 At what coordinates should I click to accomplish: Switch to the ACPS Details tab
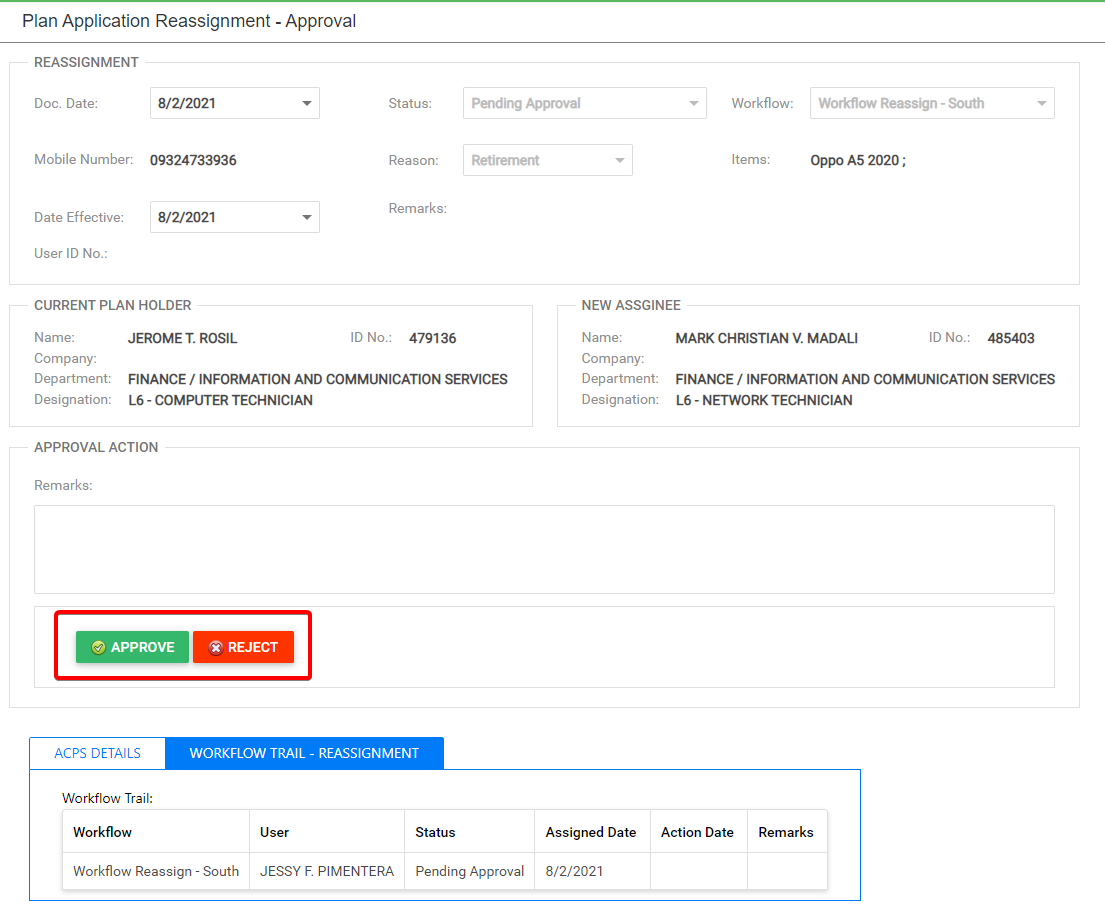click(x=97, y=753)
